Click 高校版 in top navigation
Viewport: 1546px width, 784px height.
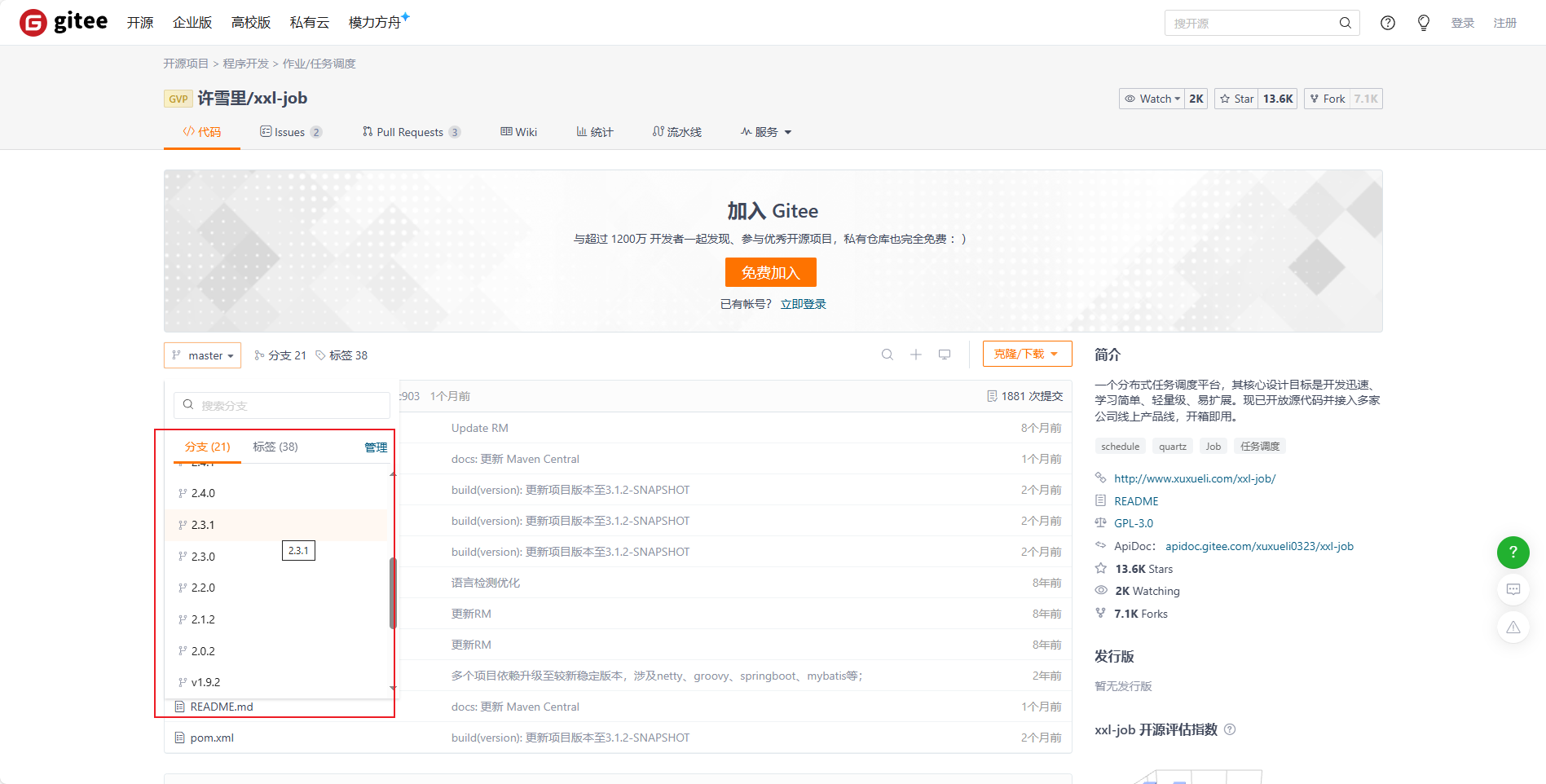[251, 23]
